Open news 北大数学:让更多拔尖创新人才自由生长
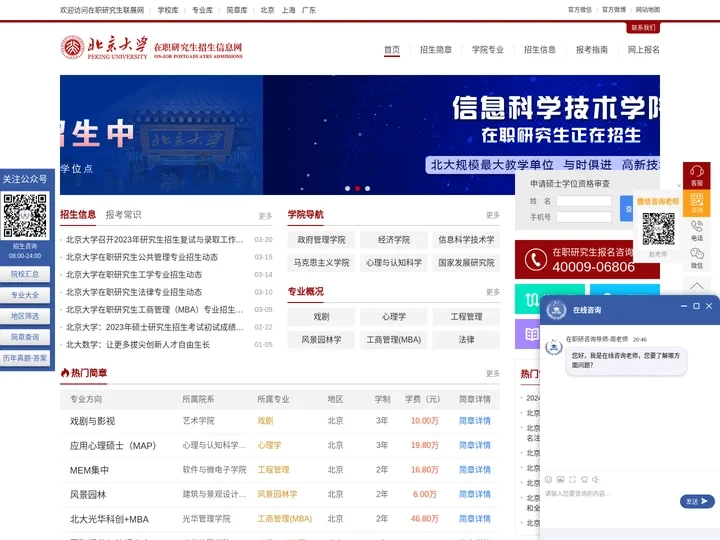720x540 pixels. point(138,344)
